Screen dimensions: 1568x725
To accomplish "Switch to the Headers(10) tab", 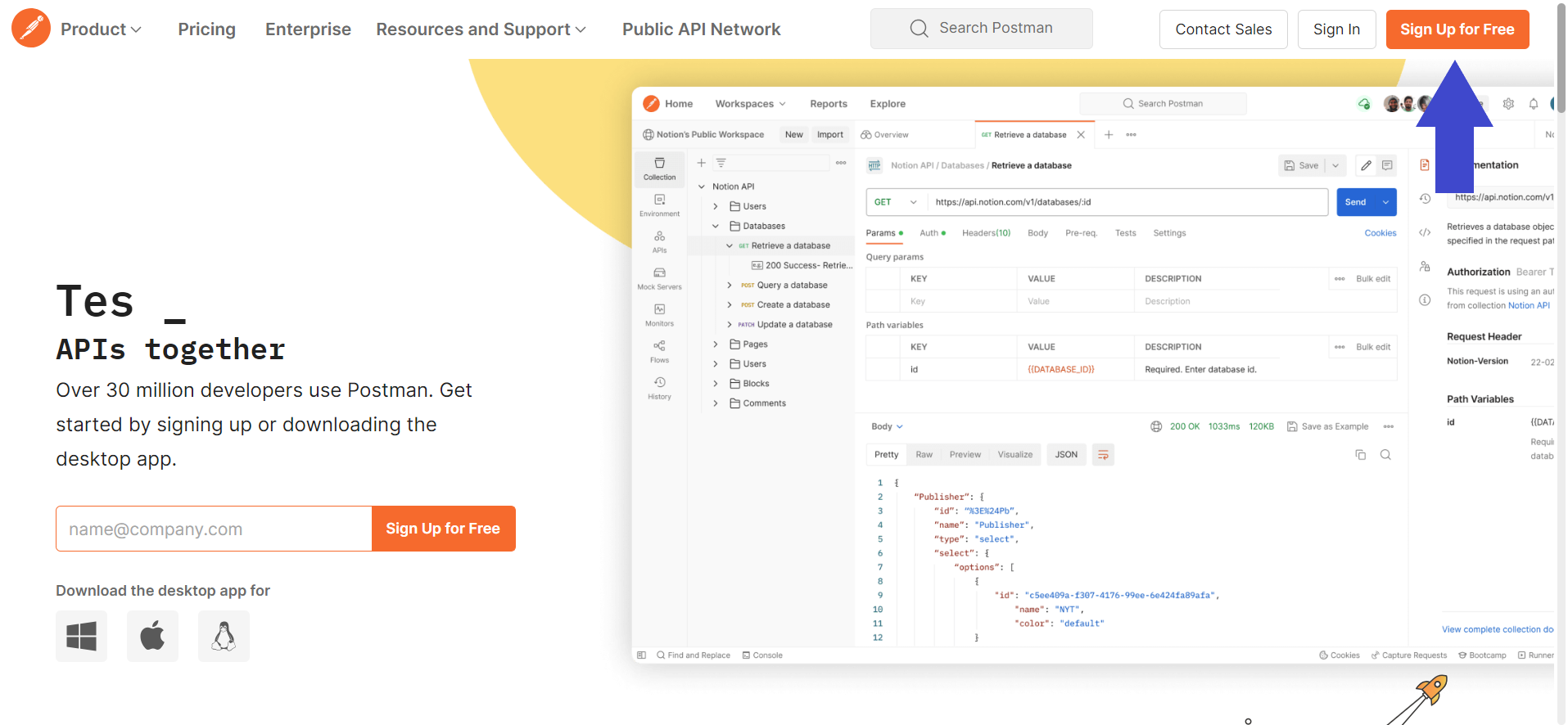I will point(986,233).
